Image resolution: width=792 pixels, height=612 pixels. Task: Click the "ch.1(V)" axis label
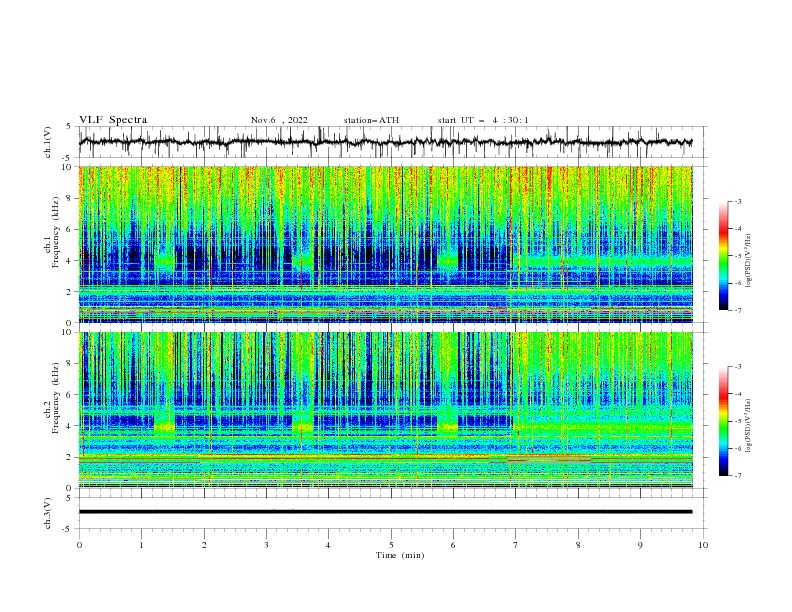(x=48, y=142)
